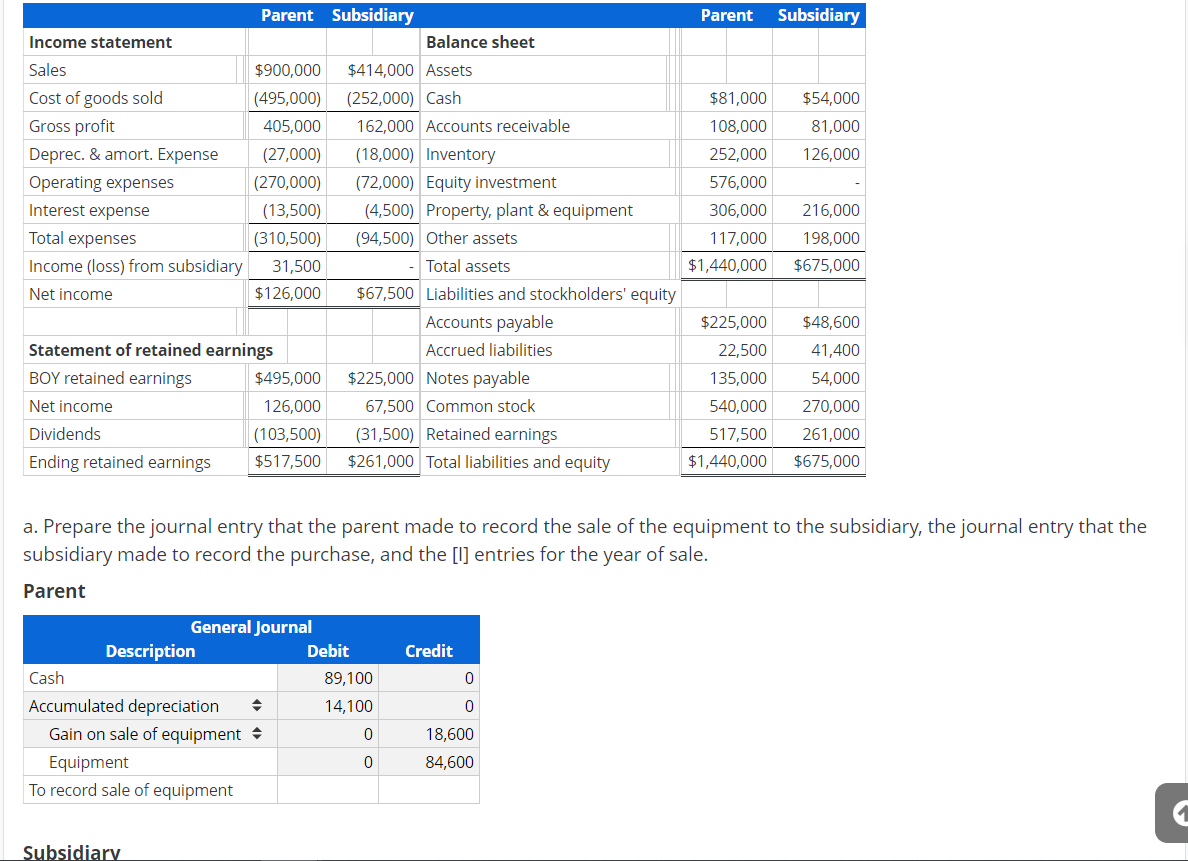
Task: Select Subsidiary Cash balance $54,000
Action: point(831,98)
